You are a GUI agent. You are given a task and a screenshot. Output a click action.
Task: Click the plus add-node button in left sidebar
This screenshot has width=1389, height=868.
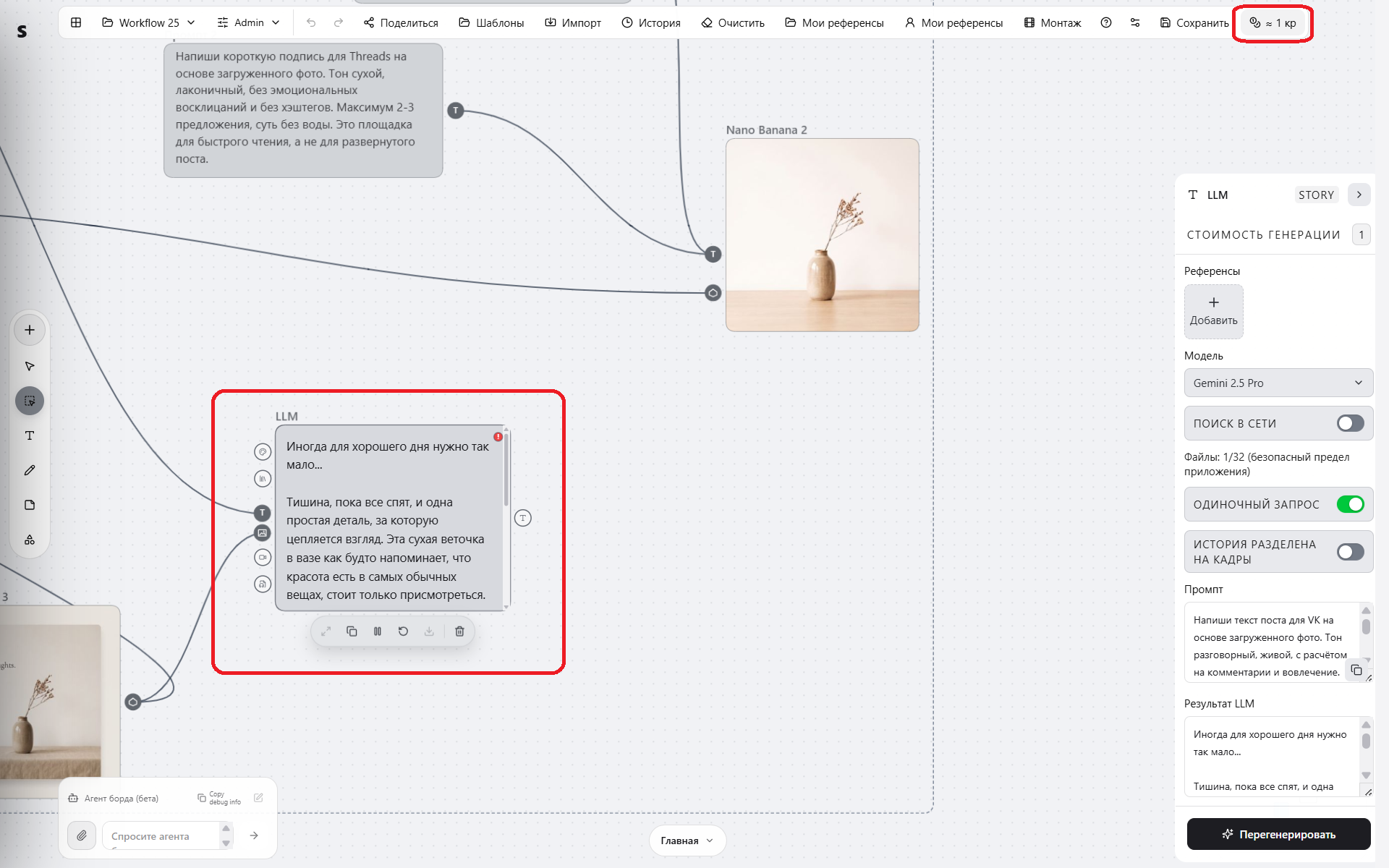coord(30,330)
